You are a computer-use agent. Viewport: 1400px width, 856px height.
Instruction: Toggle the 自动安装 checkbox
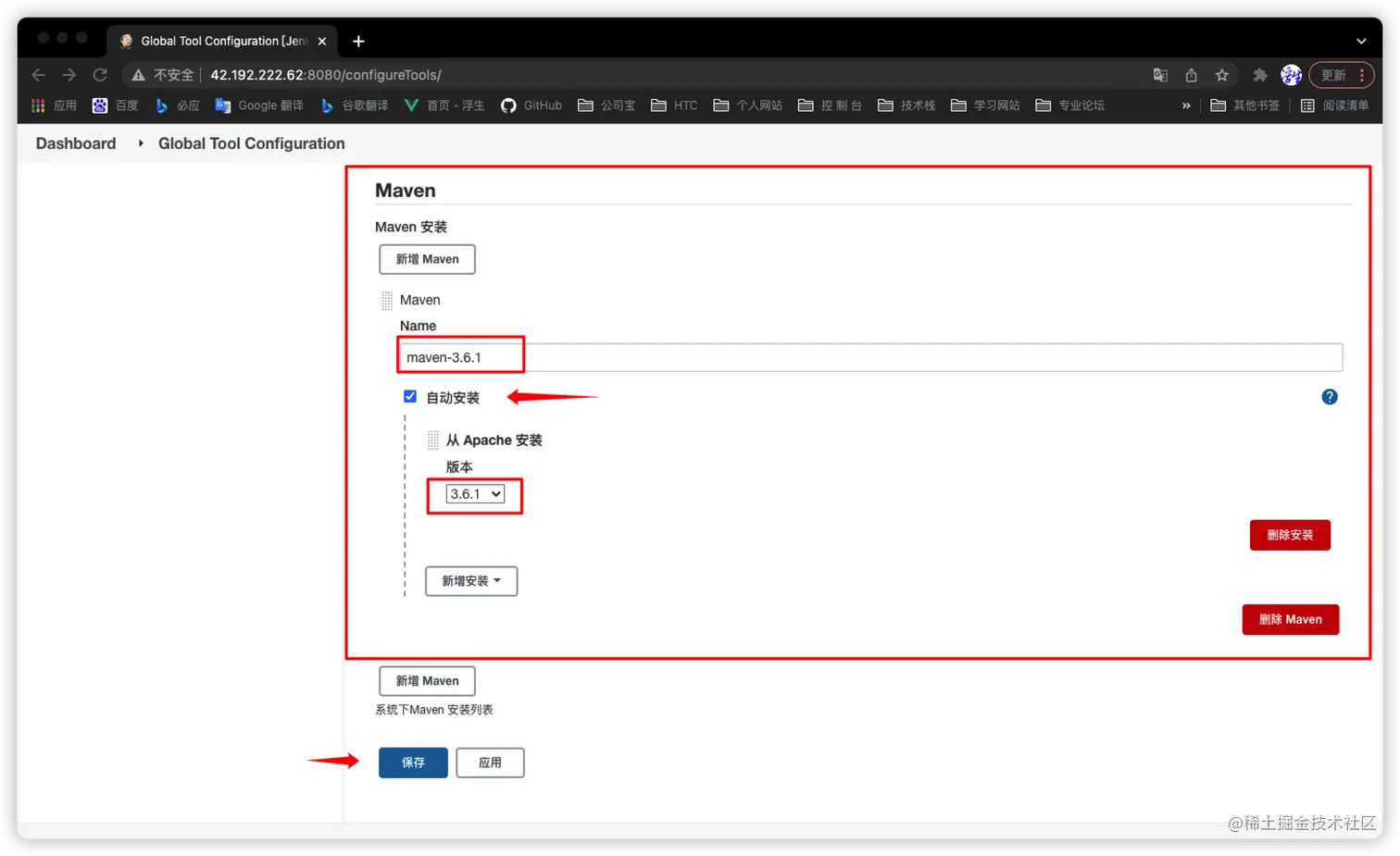click(409, 396)
